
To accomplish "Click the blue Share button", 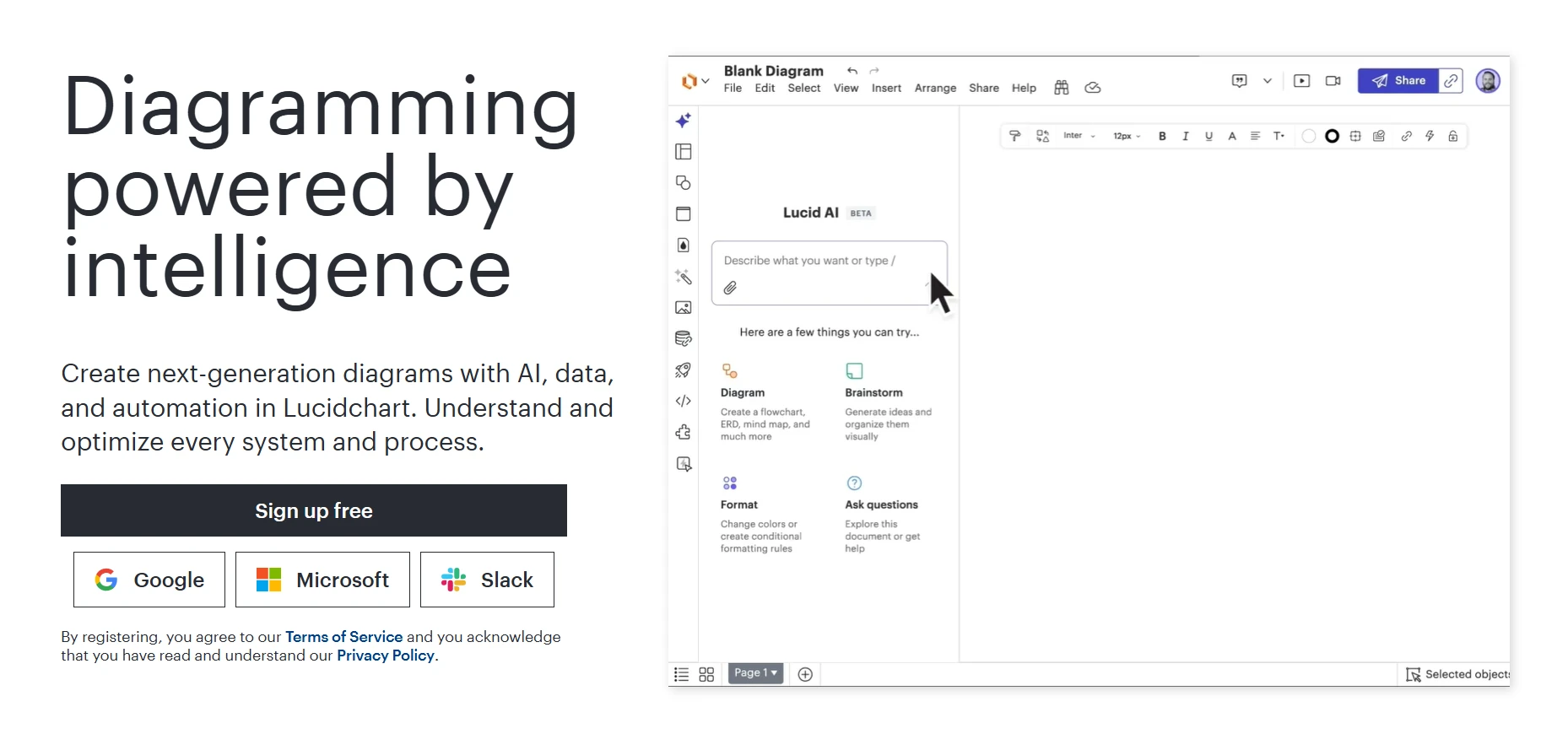I will [1398, 81].
